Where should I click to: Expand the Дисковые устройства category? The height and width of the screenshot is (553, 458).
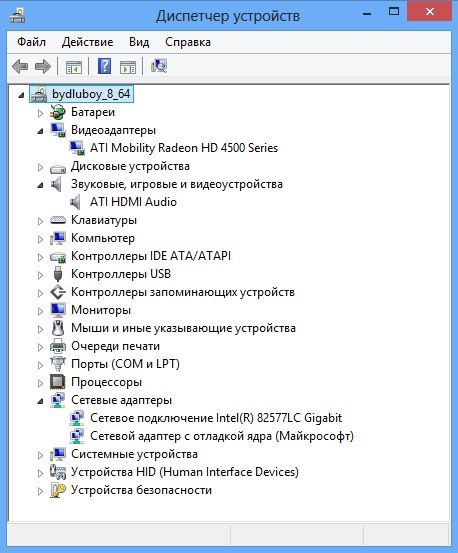[40, 167]
